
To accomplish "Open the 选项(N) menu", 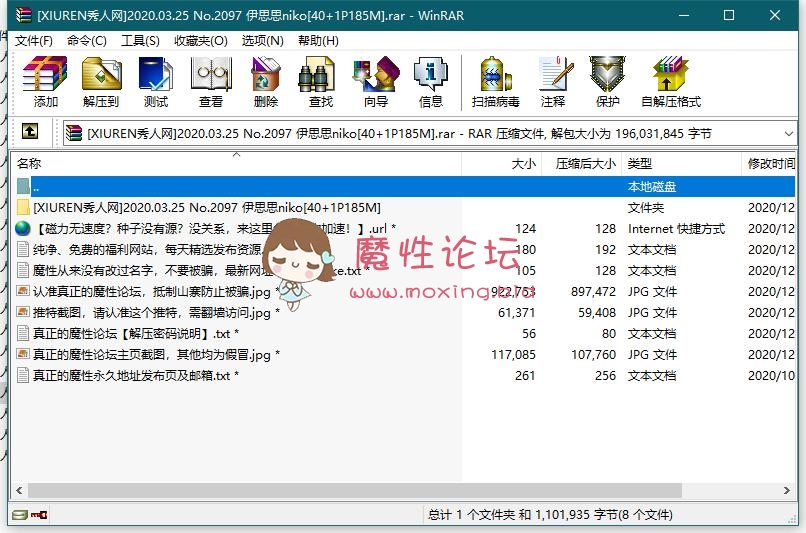I will 263,41.
